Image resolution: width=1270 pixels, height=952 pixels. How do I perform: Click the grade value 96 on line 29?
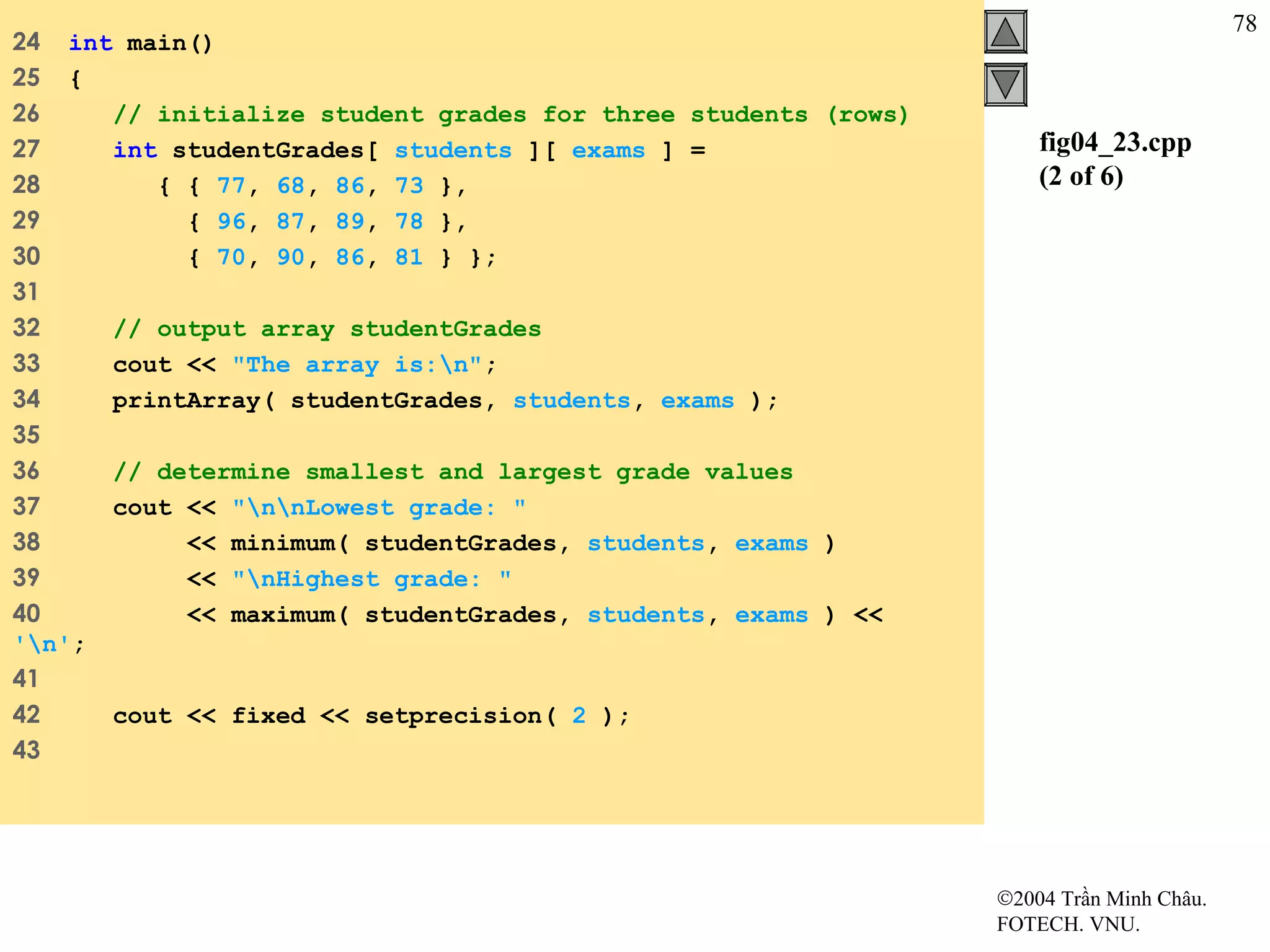click(x=231, y=221)
